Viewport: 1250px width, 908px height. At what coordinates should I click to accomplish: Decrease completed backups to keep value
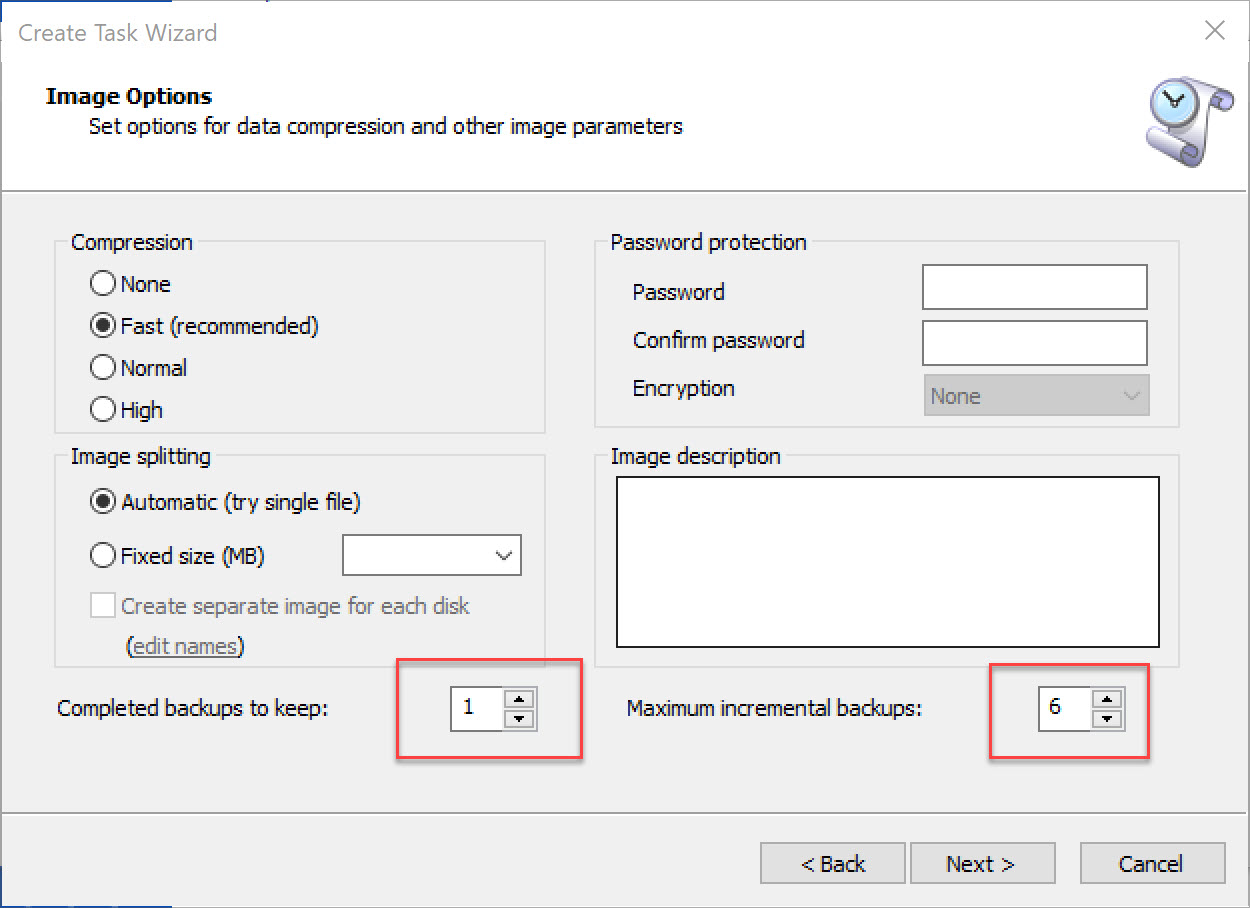[x=519, y=720]
